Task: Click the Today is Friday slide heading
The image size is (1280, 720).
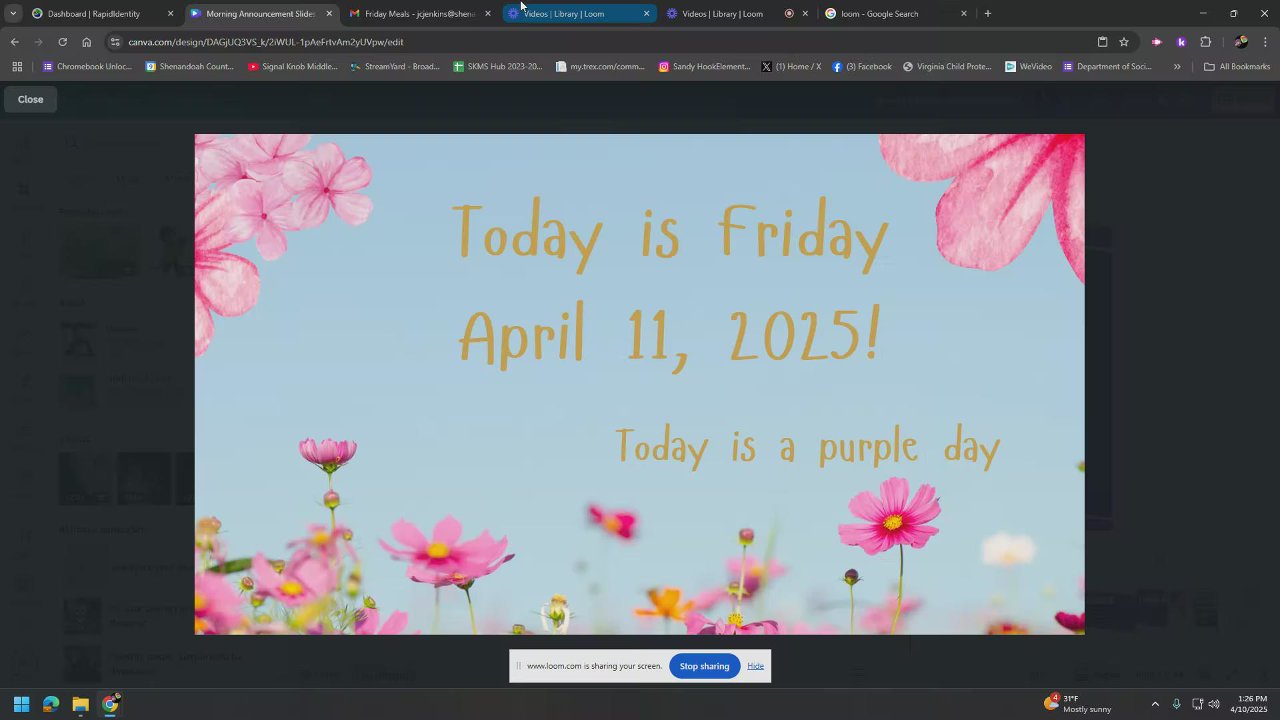Action: coord(670,234)
